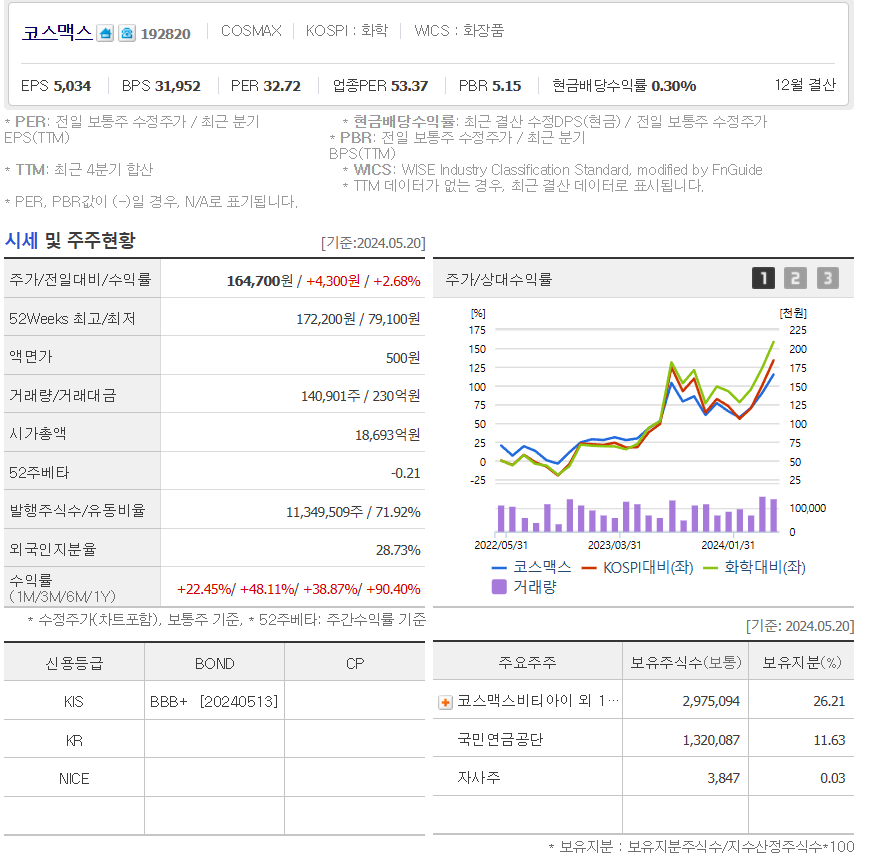The width and height of the screenshot is (869, 862).
Task: Click the PER 32.72 value
Action: pyautogui.click(x=282, y=86)
